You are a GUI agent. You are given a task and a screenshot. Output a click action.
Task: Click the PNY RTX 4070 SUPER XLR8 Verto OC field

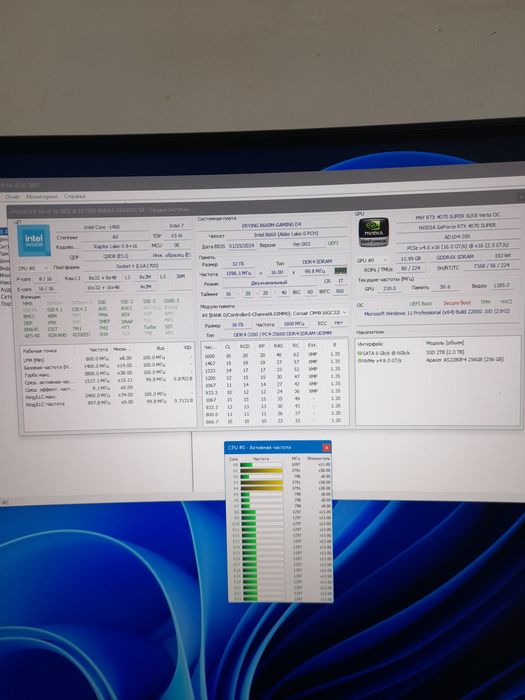pyautogui.click(x=458, y=216)
